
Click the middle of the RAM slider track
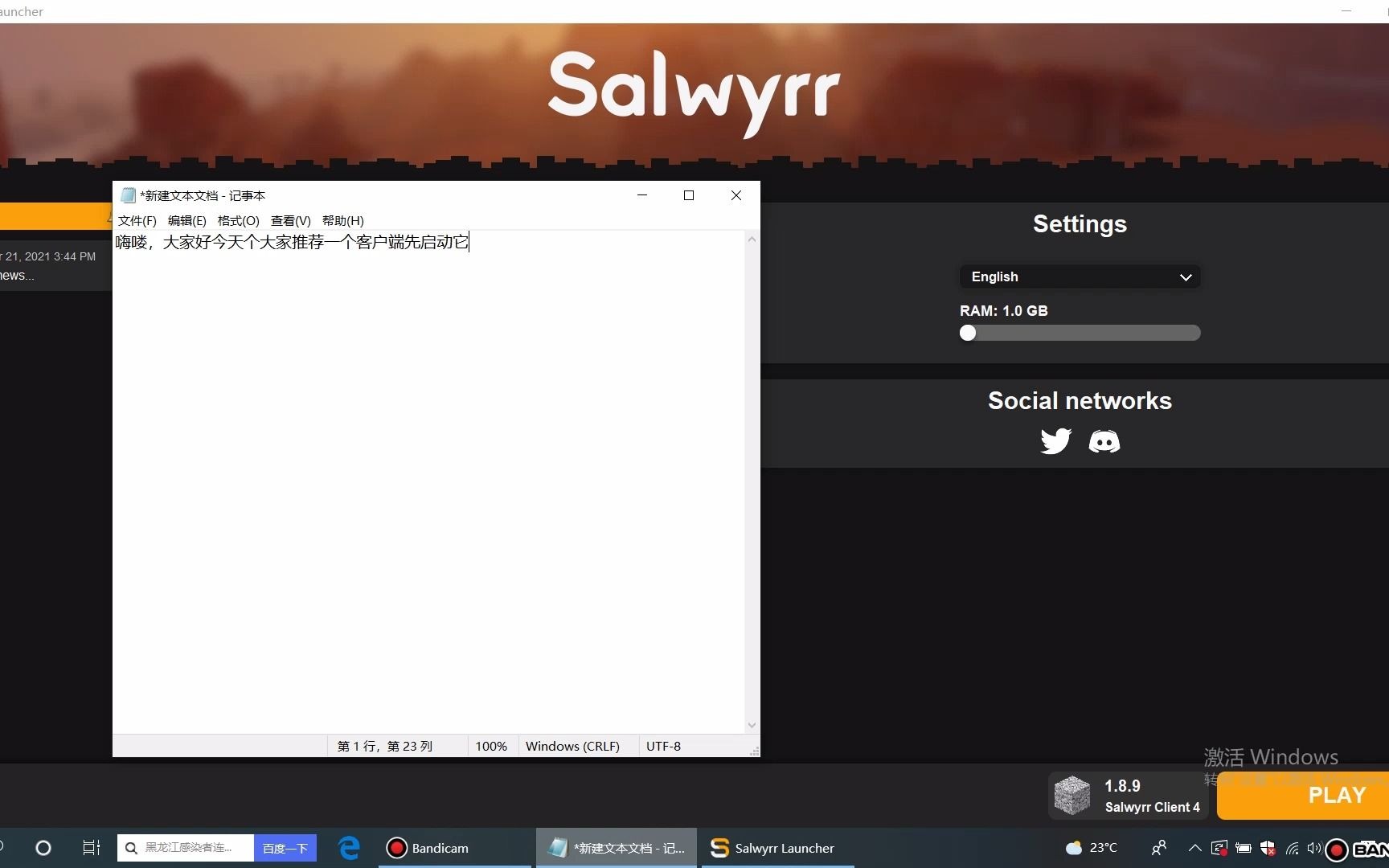[x=1080, y=333]
